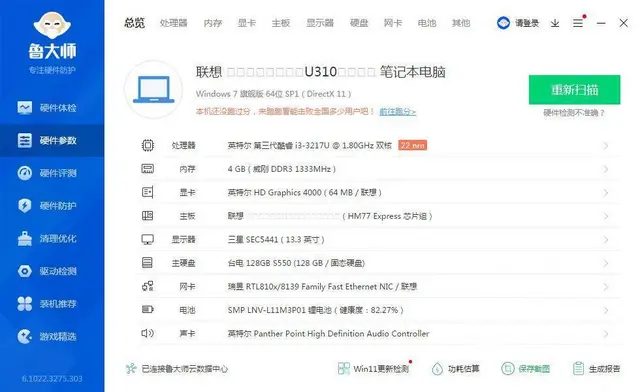This screenshot has width=640, height=392.
Task: Click the 已连接鲁大师云数据中心 status text
Action: coord(184,369)
